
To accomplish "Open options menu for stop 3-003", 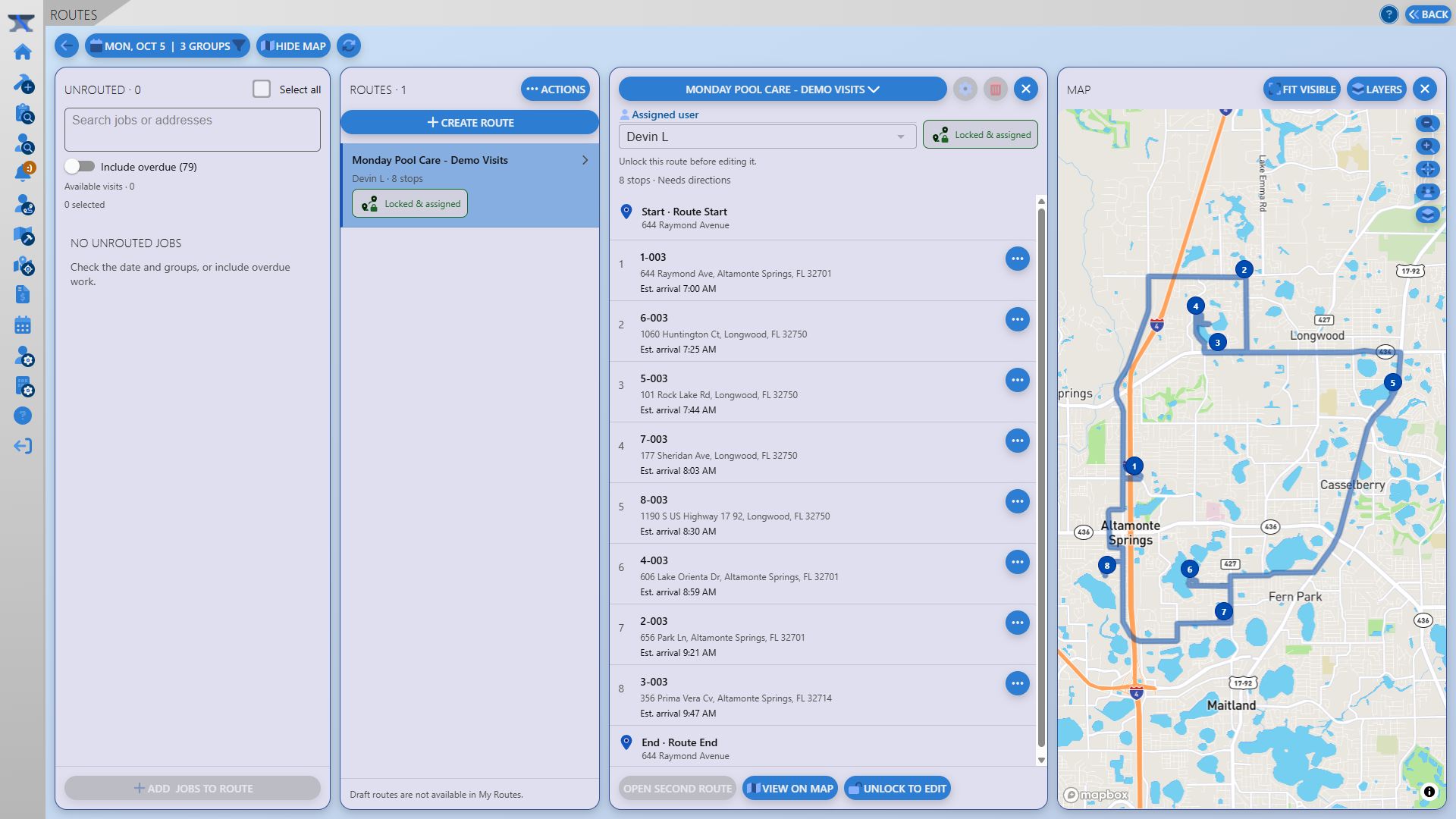I will click(x=1018, y=683).
